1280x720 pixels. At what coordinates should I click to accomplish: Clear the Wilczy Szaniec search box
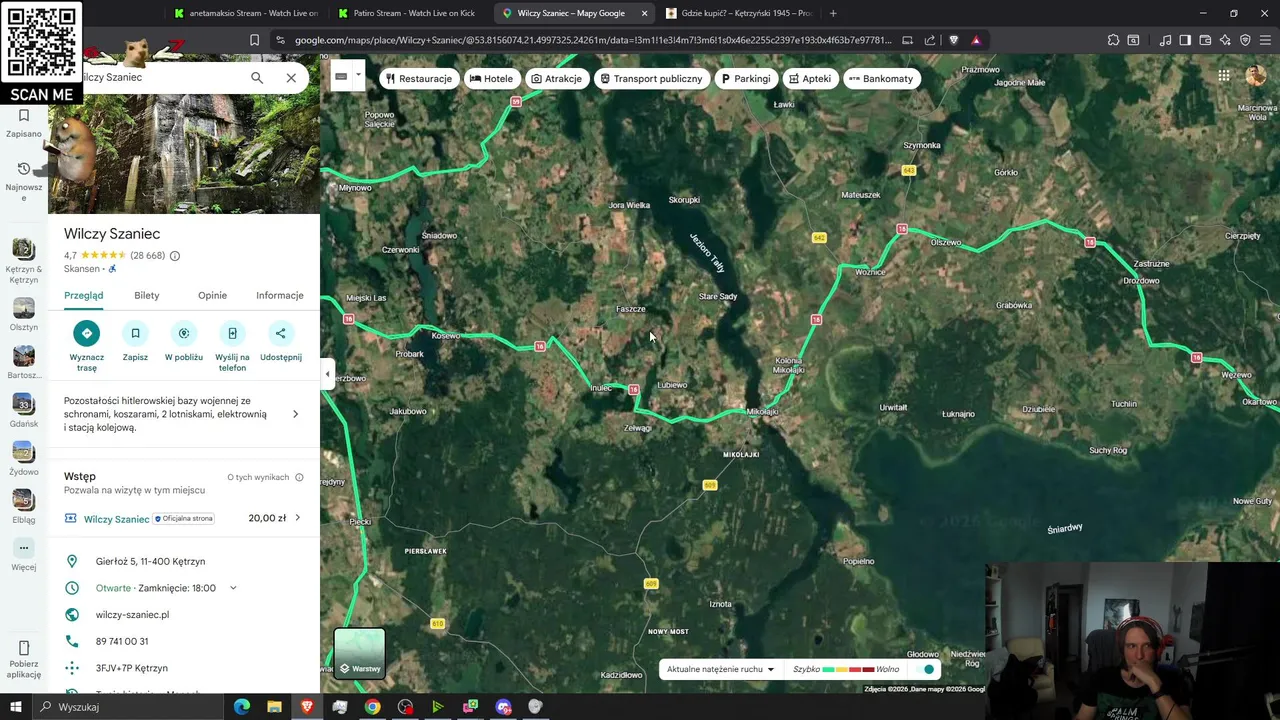(x=291, y=77)
